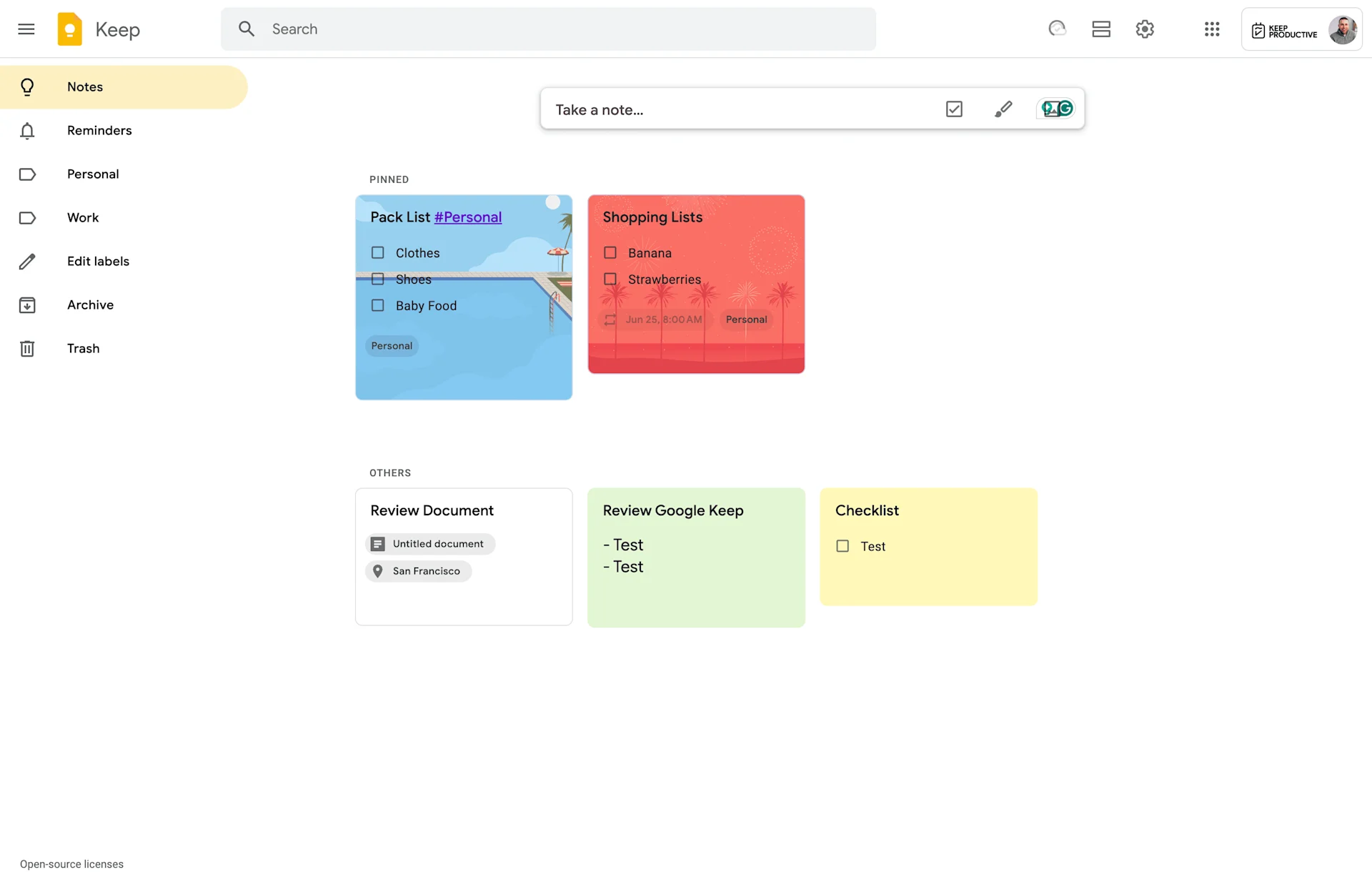Check Clothes in the Pack List
The height and width of the screenshot is (872, 1372).
tap(377, 252)
